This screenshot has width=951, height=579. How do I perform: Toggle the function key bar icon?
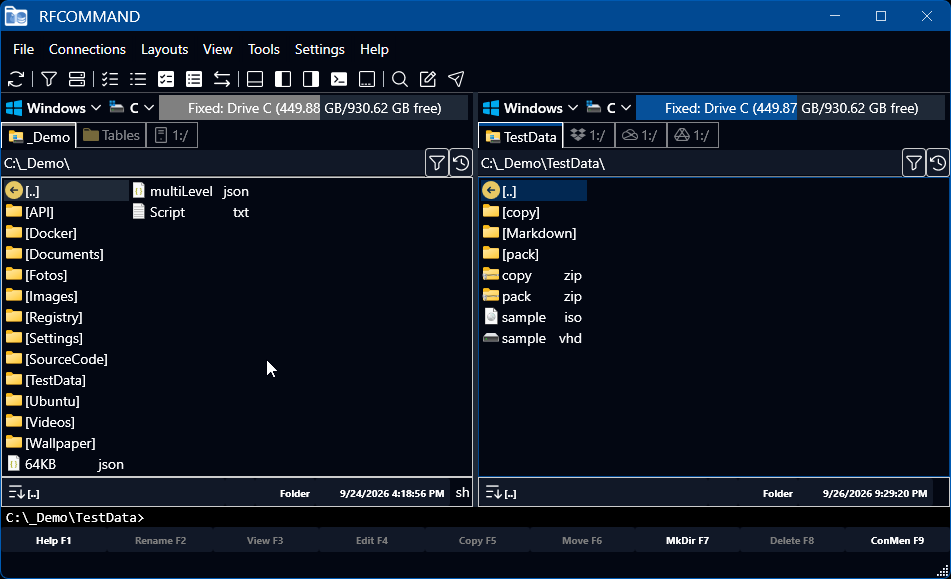367,79
